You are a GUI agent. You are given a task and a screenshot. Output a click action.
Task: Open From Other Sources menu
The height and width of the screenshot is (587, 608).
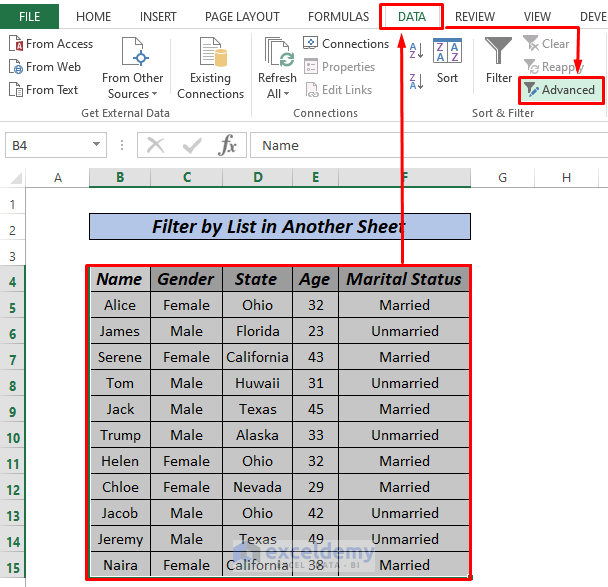[x=132, y=69]
